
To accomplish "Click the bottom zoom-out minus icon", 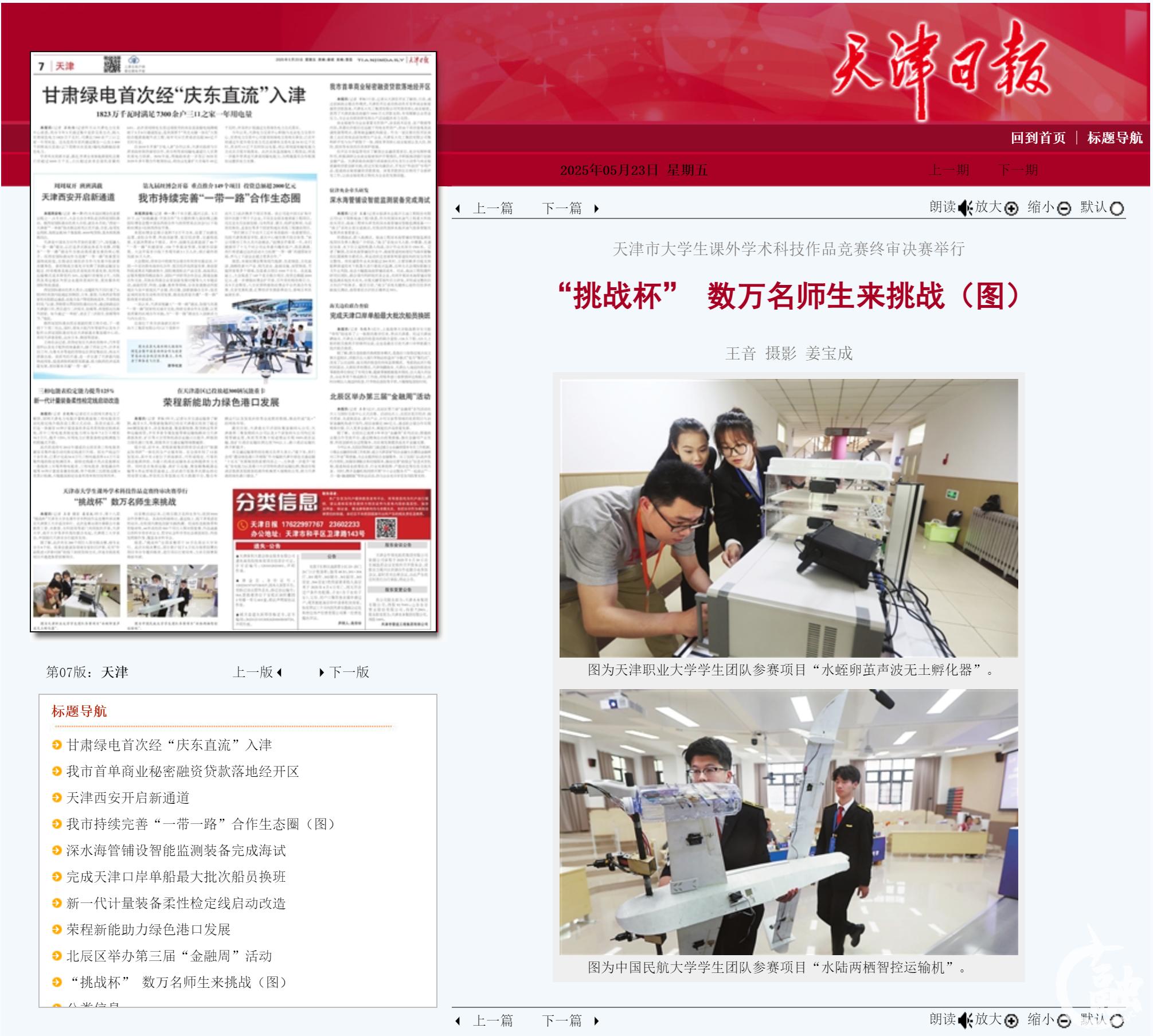I will click(1064, 1021).
